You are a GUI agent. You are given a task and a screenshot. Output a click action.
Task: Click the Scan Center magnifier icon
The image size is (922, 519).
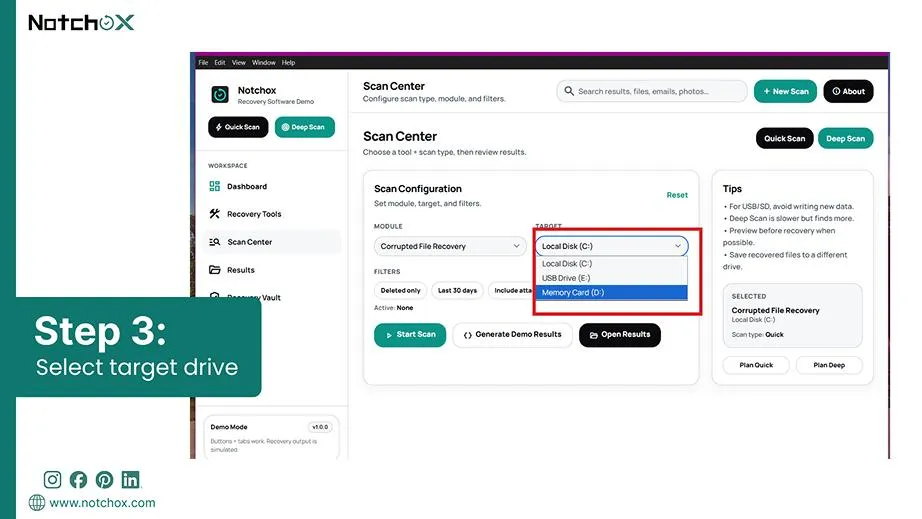tap(215, 242)
